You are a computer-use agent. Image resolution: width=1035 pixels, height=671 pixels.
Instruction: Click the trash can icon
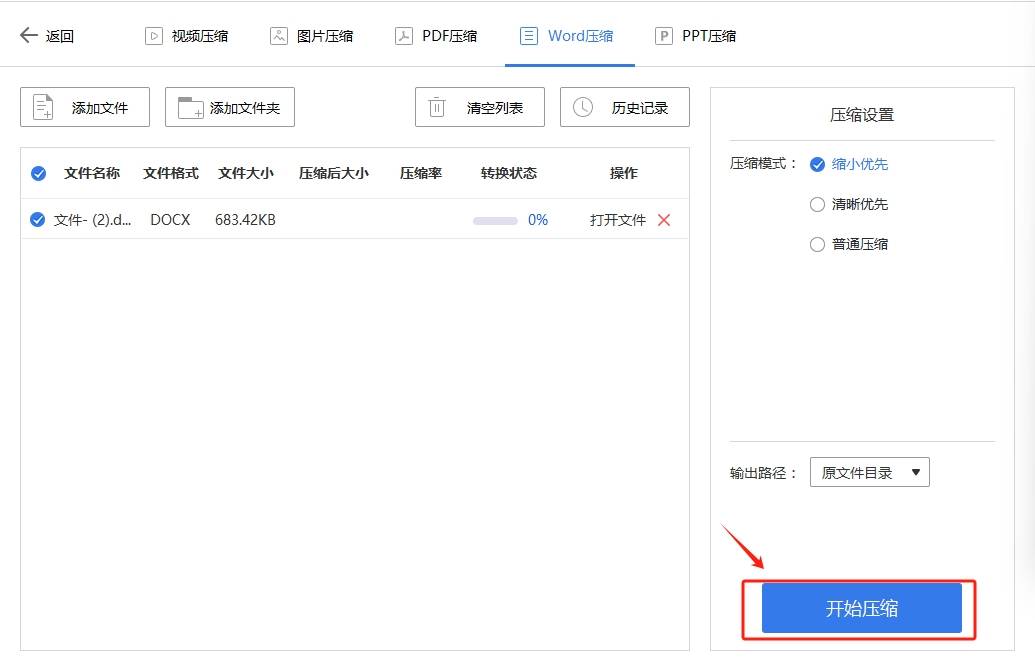pos(437,107)
